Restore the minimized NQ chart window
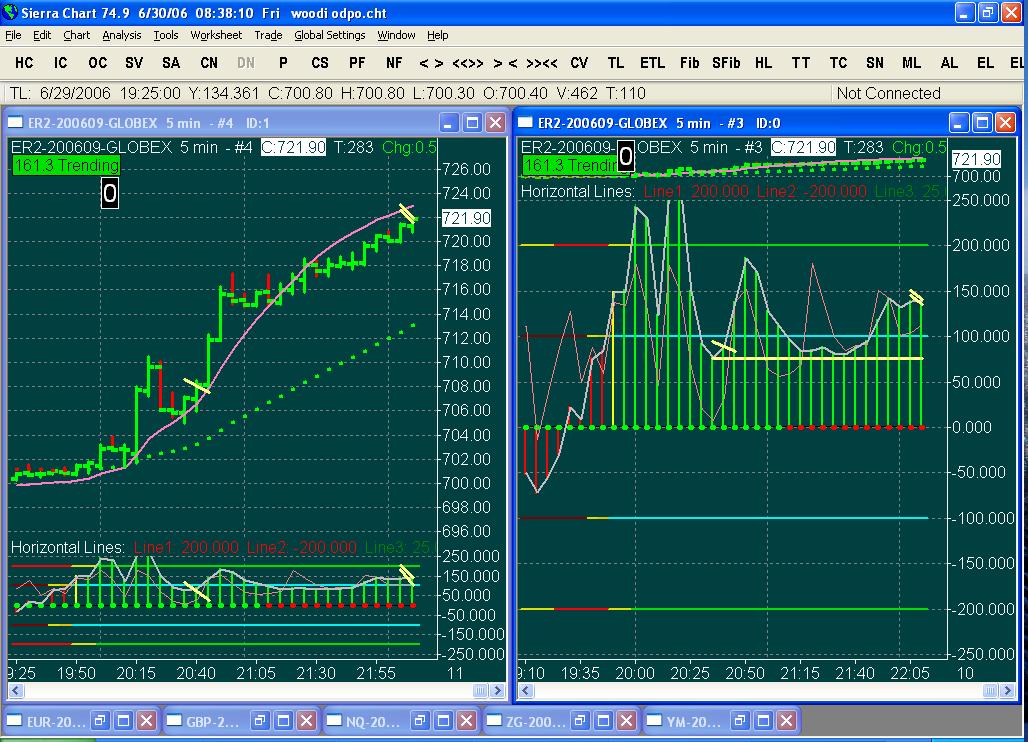This screenshot has width=1028, height=742. (x=421, y=720)
